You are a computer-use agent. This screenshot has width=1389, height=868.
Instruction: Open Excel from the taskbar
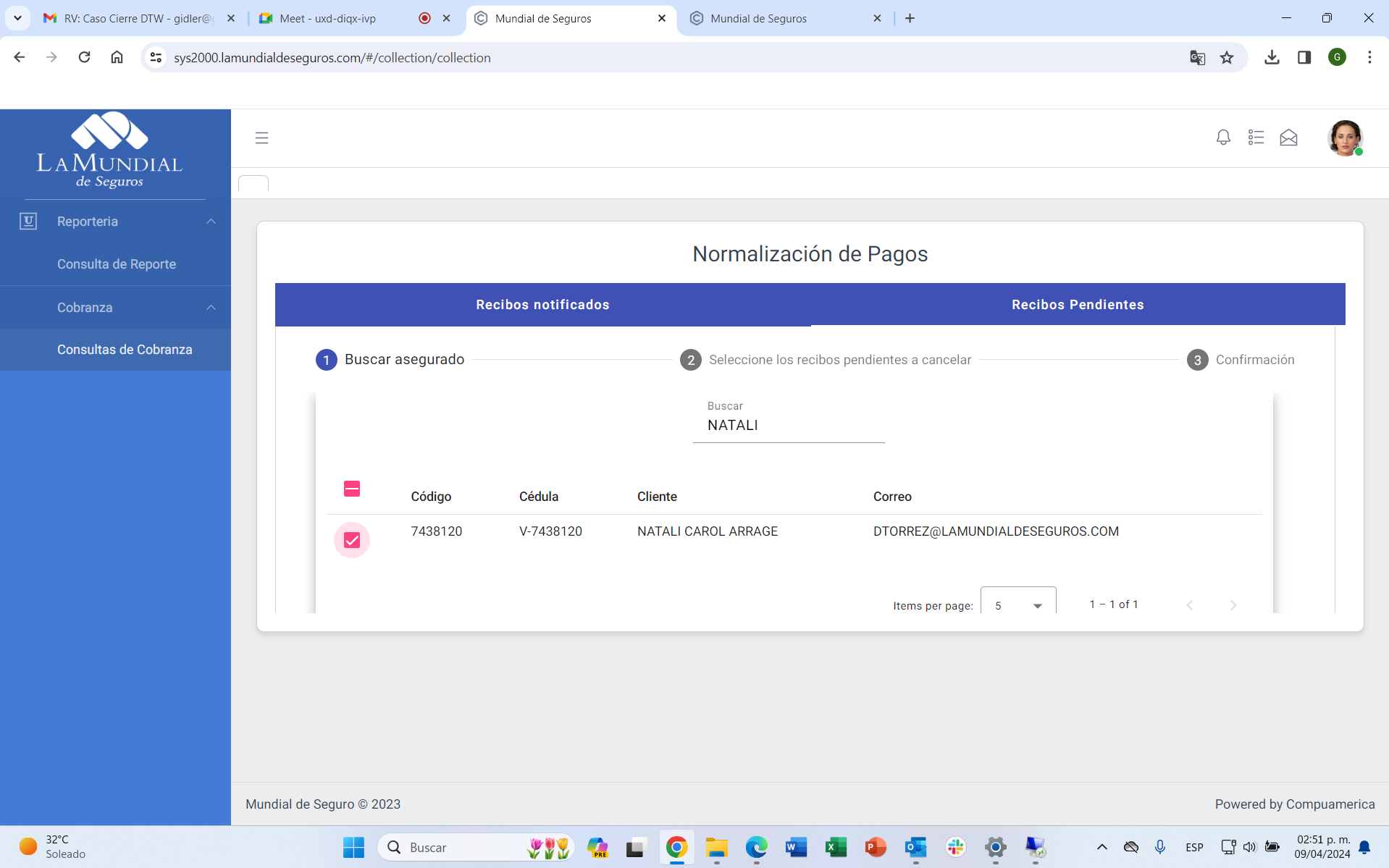(x=836, y=847)
